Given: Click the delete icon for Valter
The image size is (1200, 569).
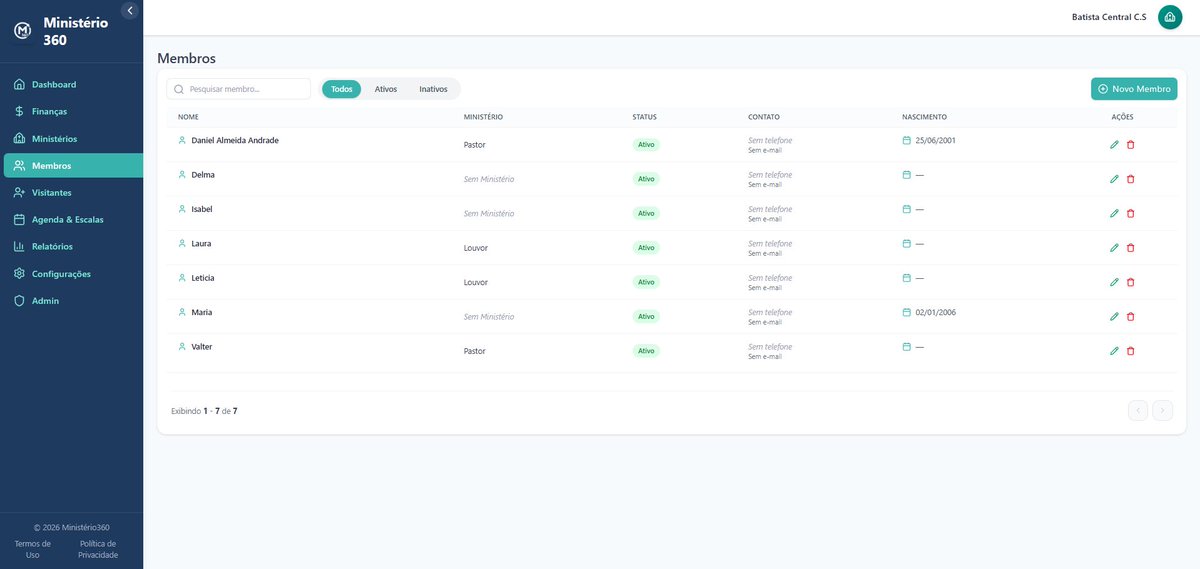Looking at the screenshot, I should click(1131, 351).
